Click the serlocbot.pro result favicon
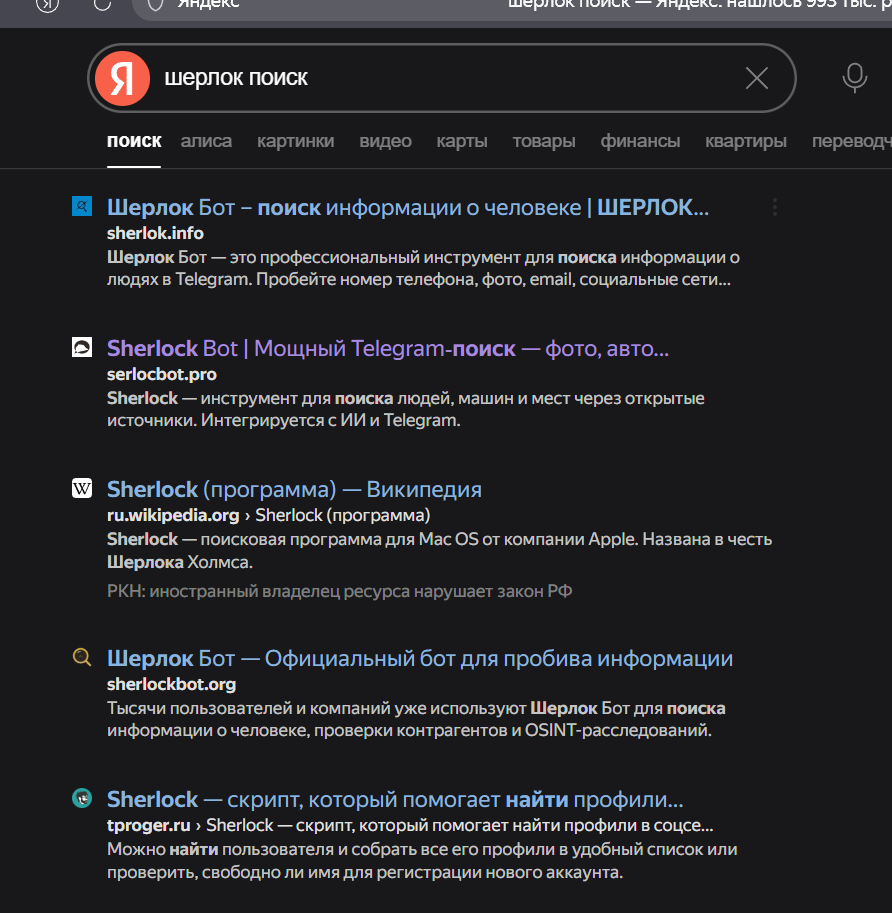892x913 pixels. point(82,347)
